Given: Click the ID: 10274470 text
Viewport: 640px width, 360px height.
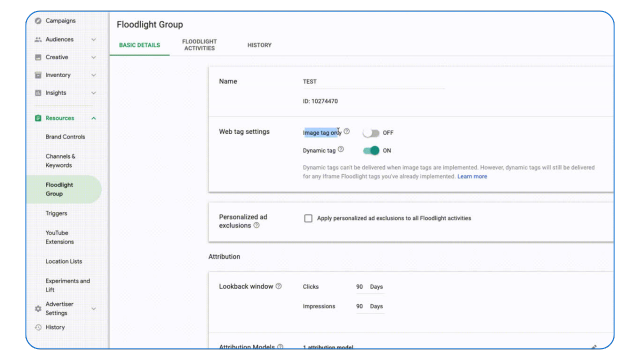Looking at the screenshot, I should click(x=320, y=101).
